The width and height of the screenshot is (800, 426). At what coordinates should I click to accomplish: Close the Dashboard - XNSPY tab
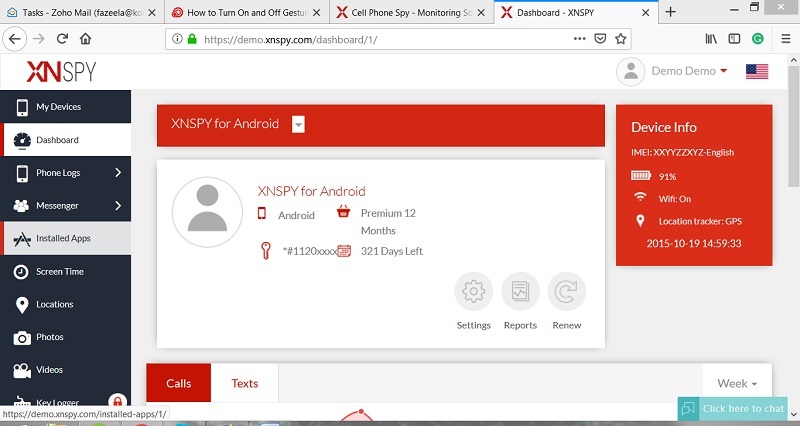pos(645,13)
